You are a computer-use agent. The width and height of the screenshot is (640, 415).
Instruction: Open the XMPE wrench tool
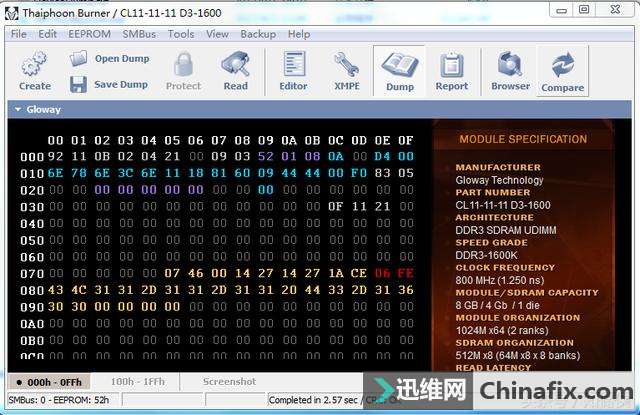click(347, 65)
